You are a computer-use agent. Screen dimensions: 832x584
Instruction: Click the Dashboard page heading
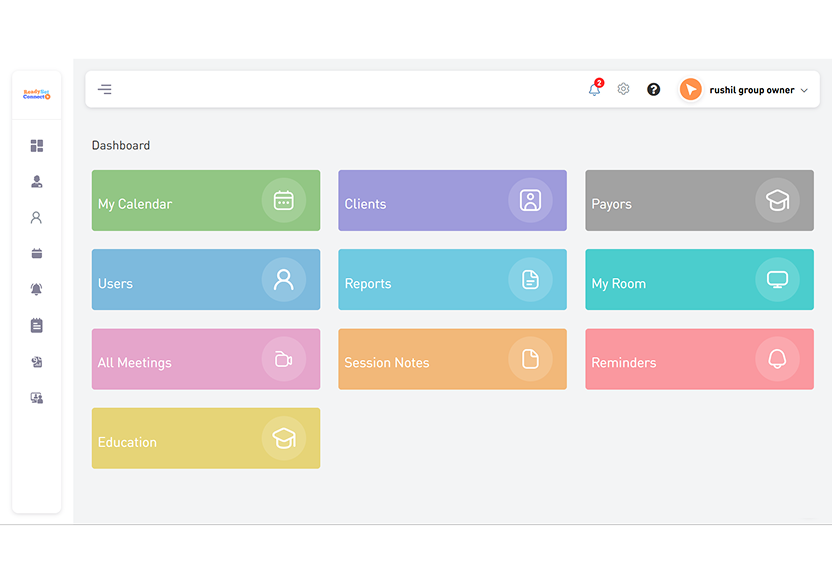tap(121, 145)
